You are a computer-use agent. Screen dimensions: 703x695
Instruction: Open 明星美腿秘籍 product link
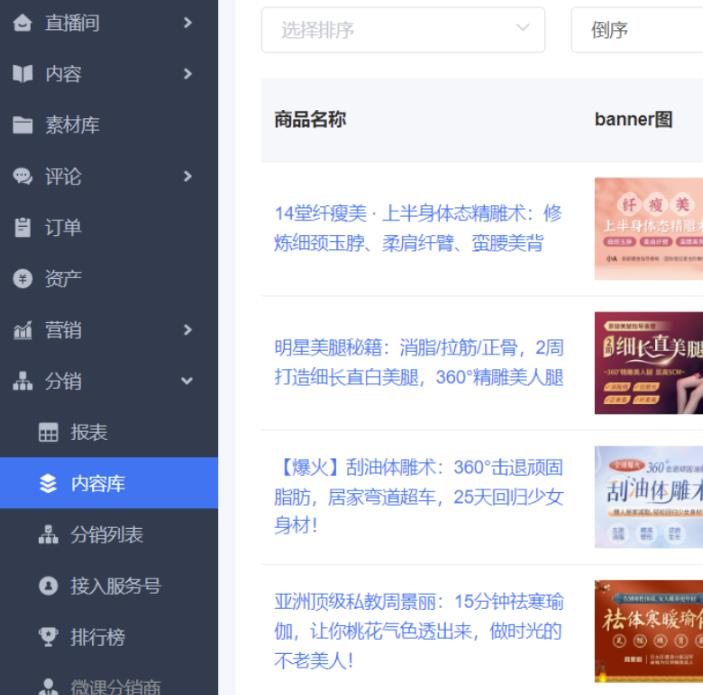pyautogui.click(x=418, y=362)
